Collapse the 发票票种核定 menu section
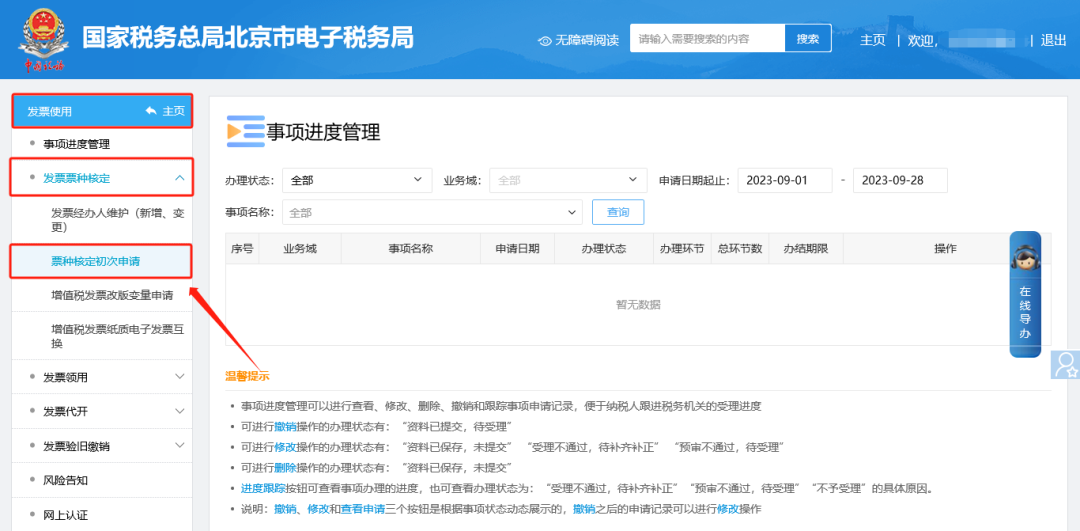This screenshot has height=531, width=1080. pos(180,178)
